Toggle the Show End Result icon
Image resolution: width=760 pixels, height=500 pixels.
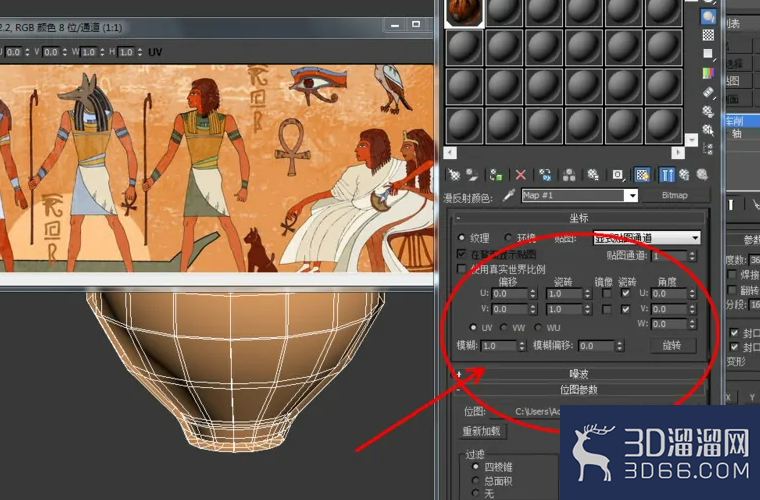click(x=666, y=174)
